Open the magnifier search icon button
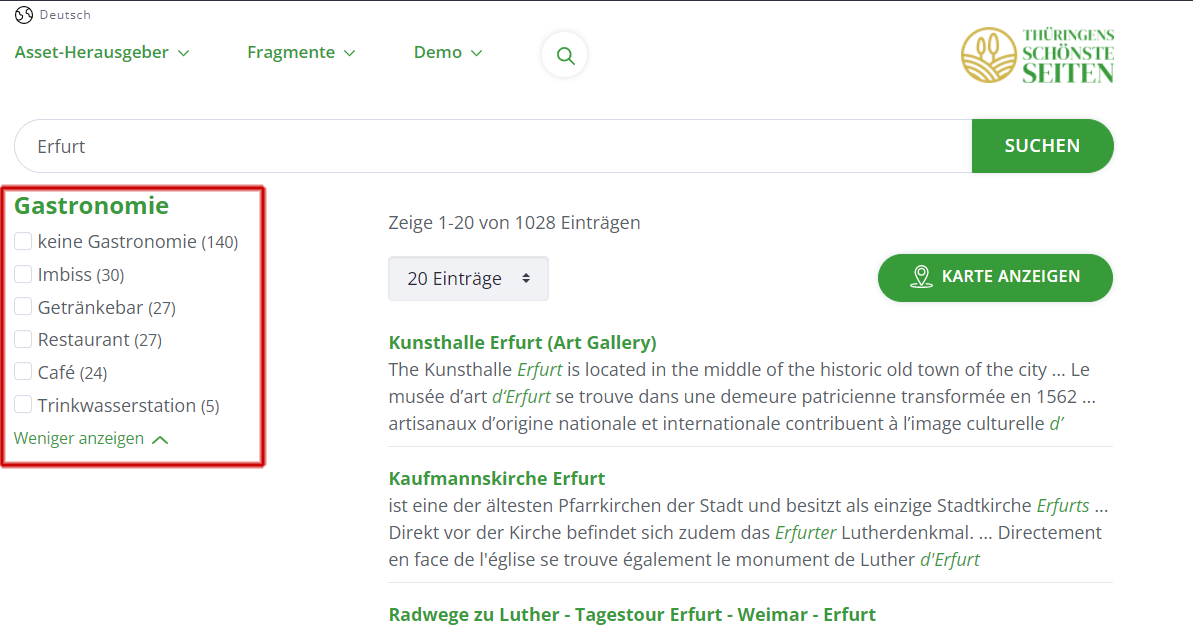This screenshot has height=629, width=1193. 565,55
